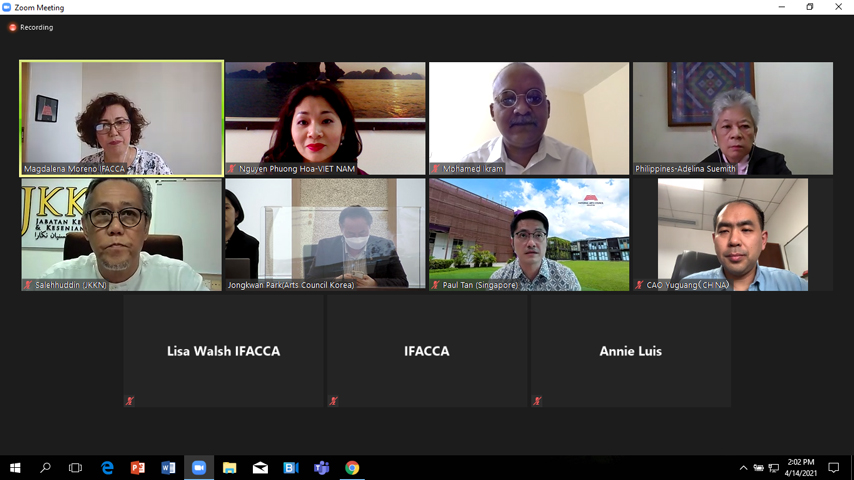Screen dimensions: 854x480
Task: Open the Mail app taskbar icon
Action: click(260, 467)
